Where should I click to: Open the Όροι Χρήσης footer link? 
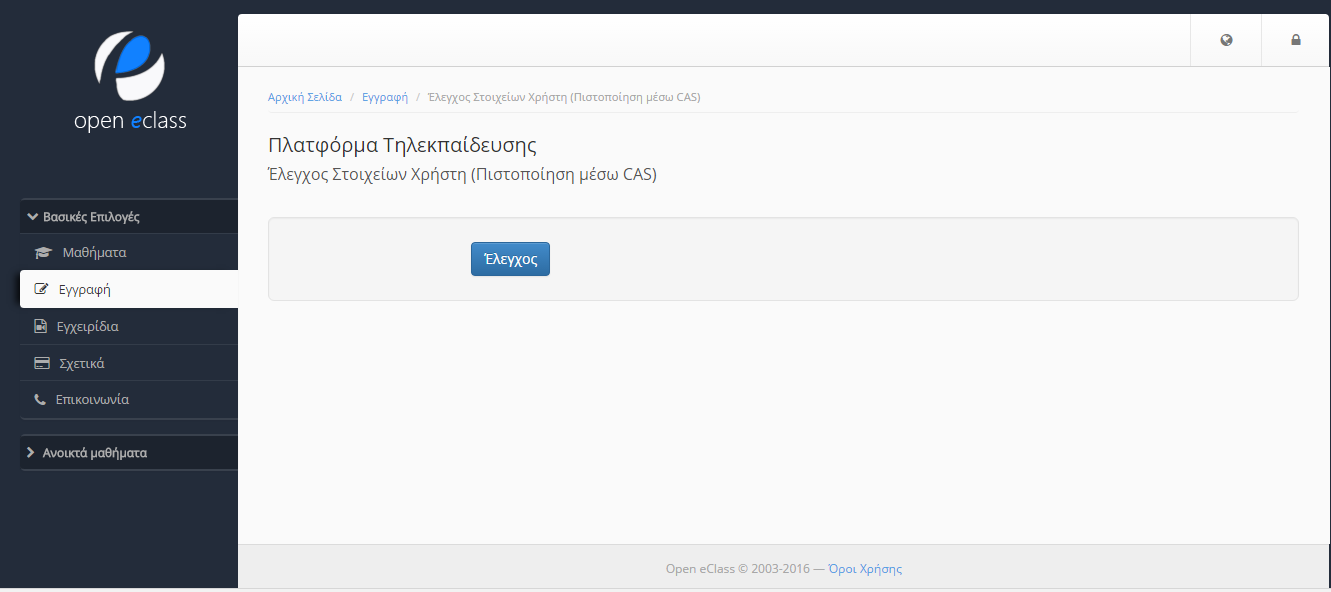[865, 569]
